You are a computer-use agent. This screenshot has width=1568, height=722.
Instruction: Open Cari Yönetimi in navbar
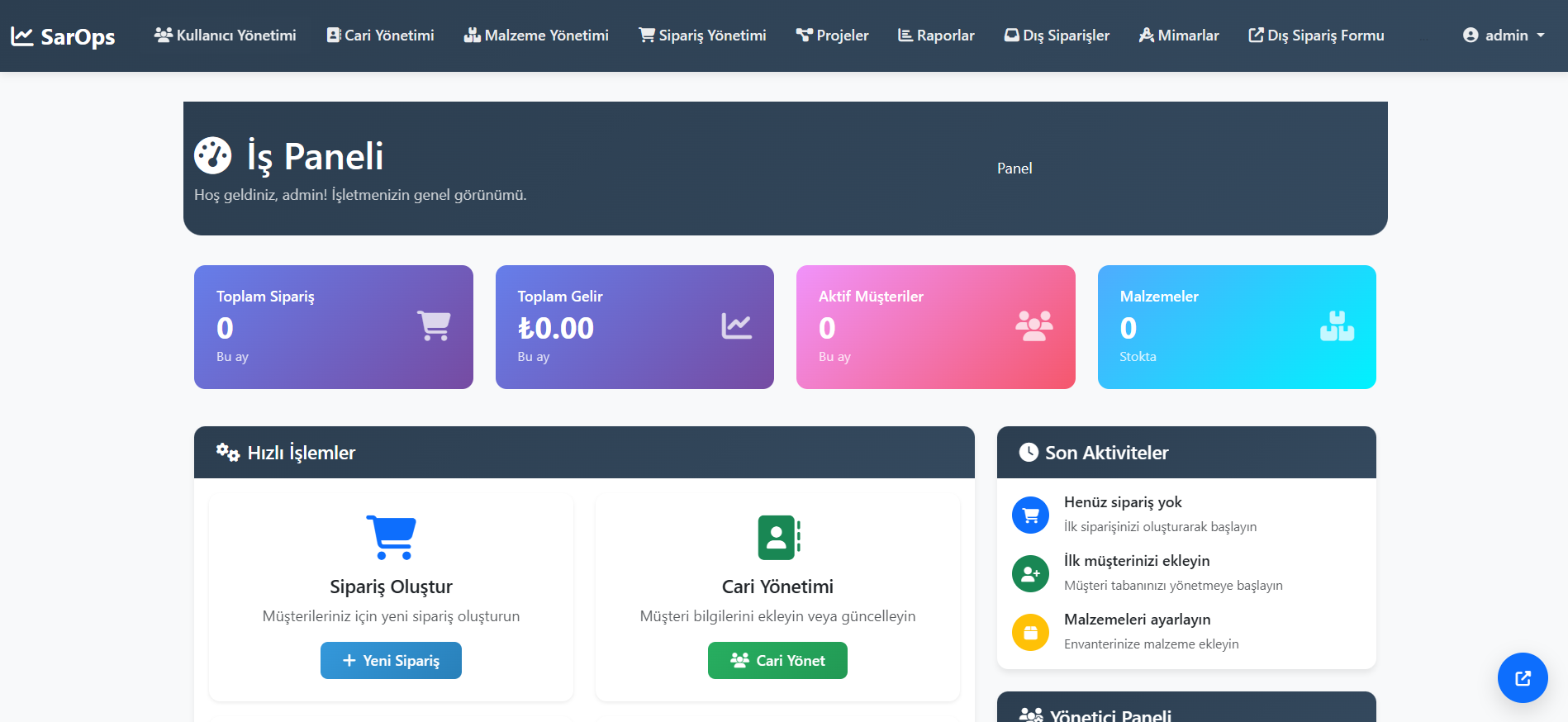click(380, 36)
